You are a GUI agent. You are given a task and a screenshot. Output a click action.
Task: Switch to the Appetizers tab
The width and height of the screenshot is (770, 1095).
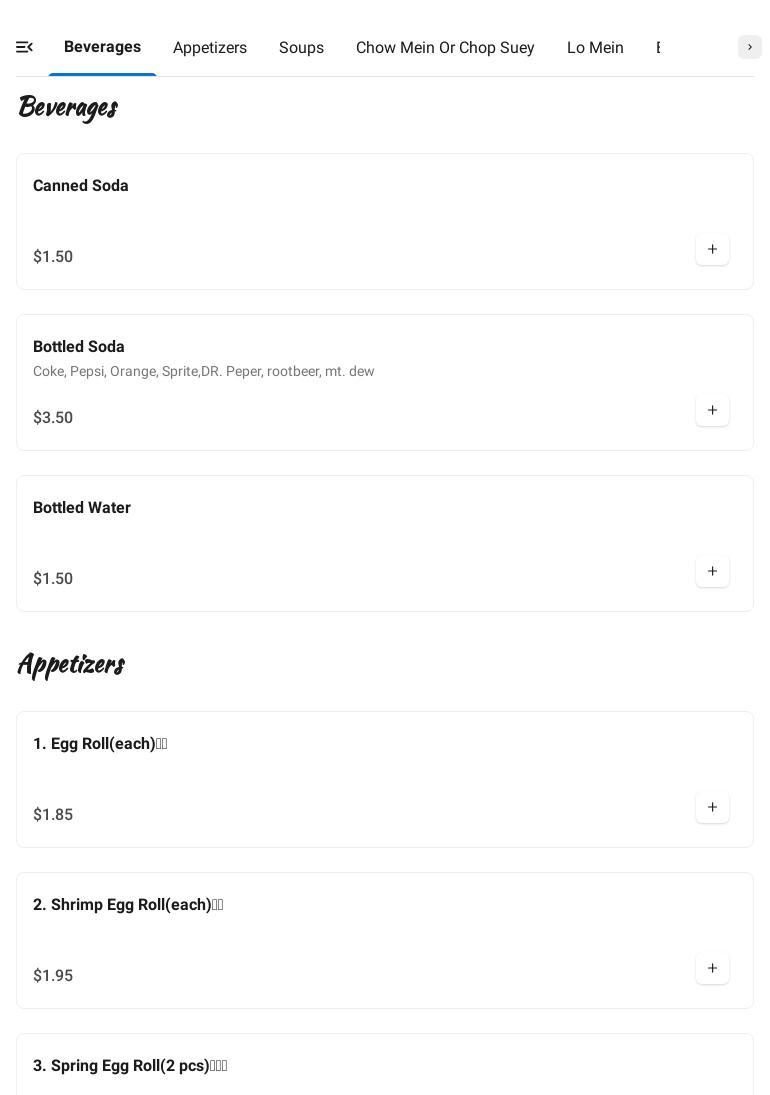point(210,48)
